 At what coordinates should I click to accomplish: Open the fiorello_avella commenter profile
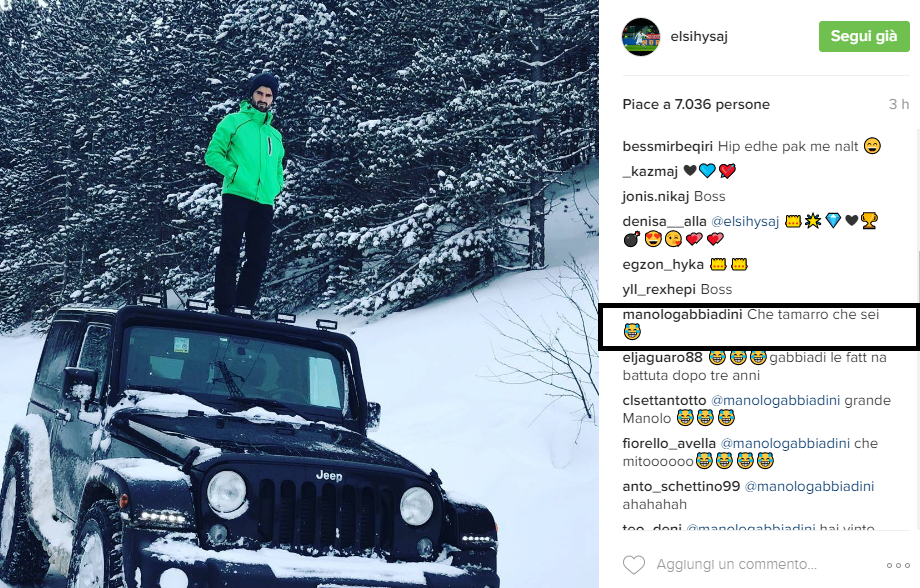669,443
